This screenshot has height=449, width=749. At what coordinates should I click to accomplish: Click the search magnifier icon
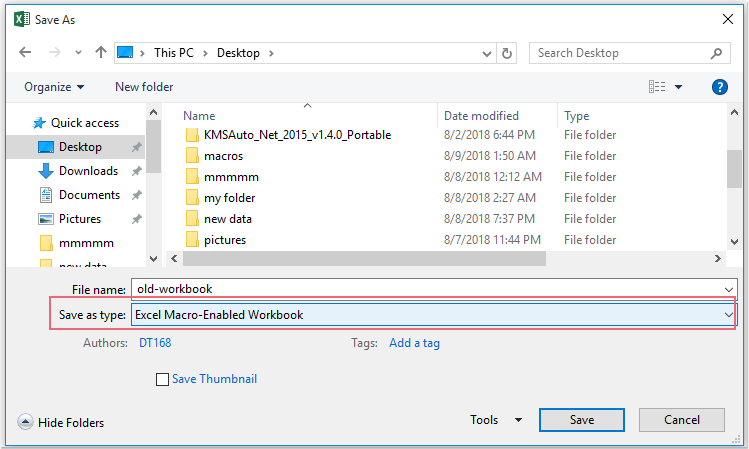(x=716, y=53)
